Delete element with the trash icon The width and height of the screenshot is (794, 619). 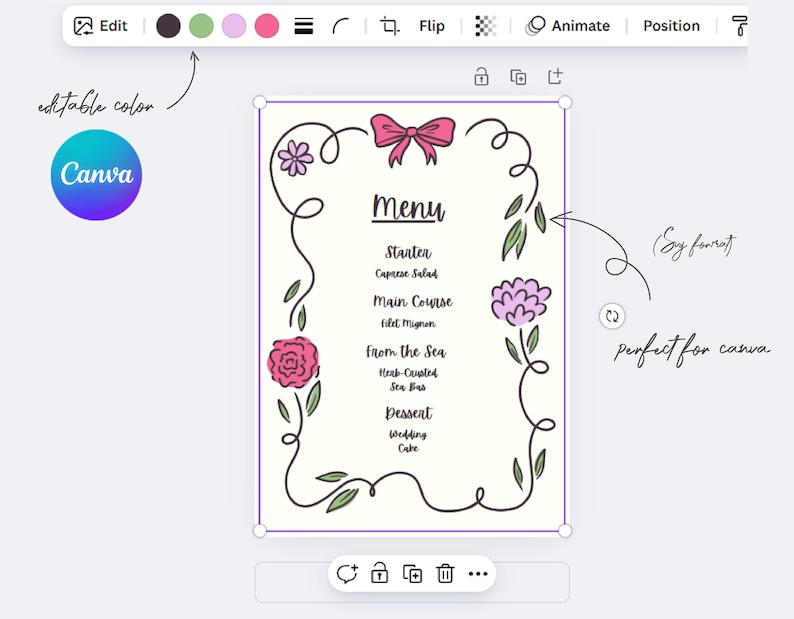tap(445, 573)
